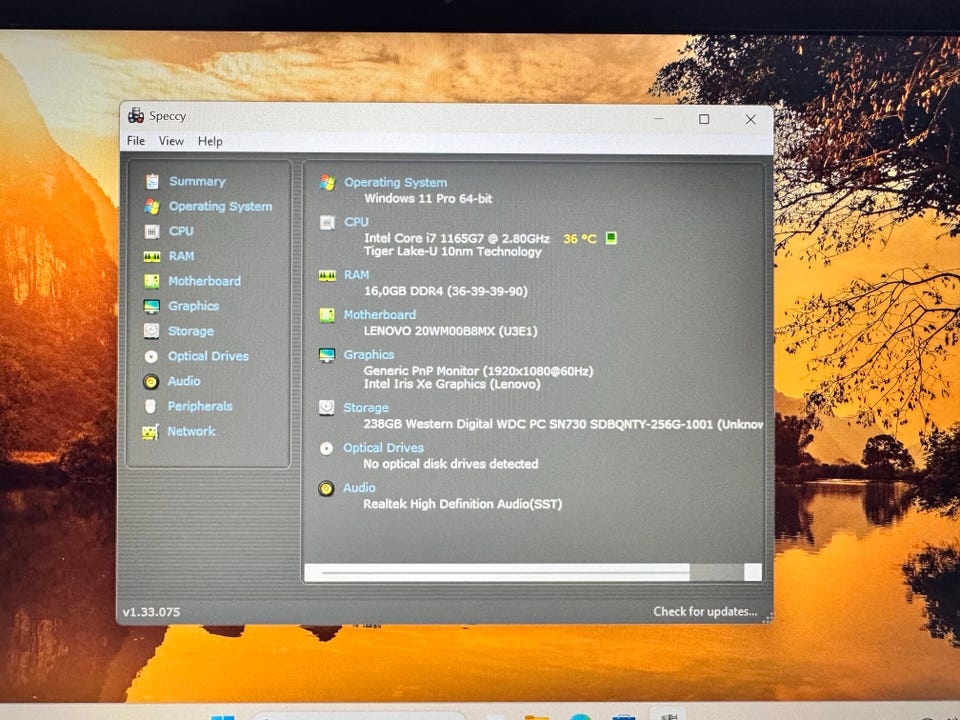This screenshot has height=720, width=960.
Task: Click the Speccy app icon in title bar
Action: click(136, 115)
